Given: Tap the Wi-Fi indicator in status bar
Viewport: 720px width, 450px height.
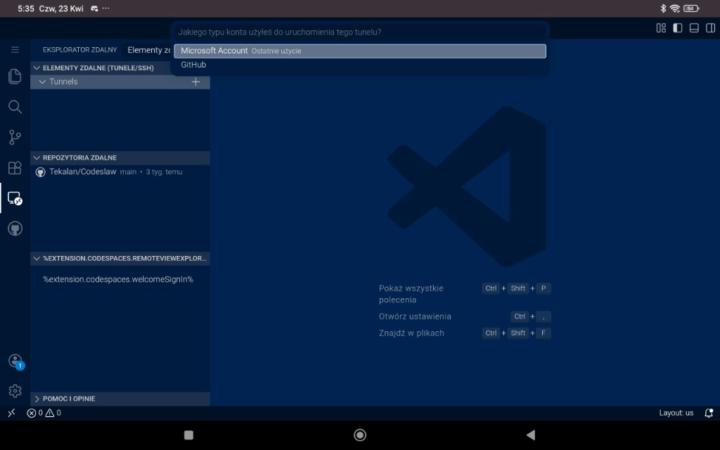Looking at the screenshot, I should click(675, 8).
